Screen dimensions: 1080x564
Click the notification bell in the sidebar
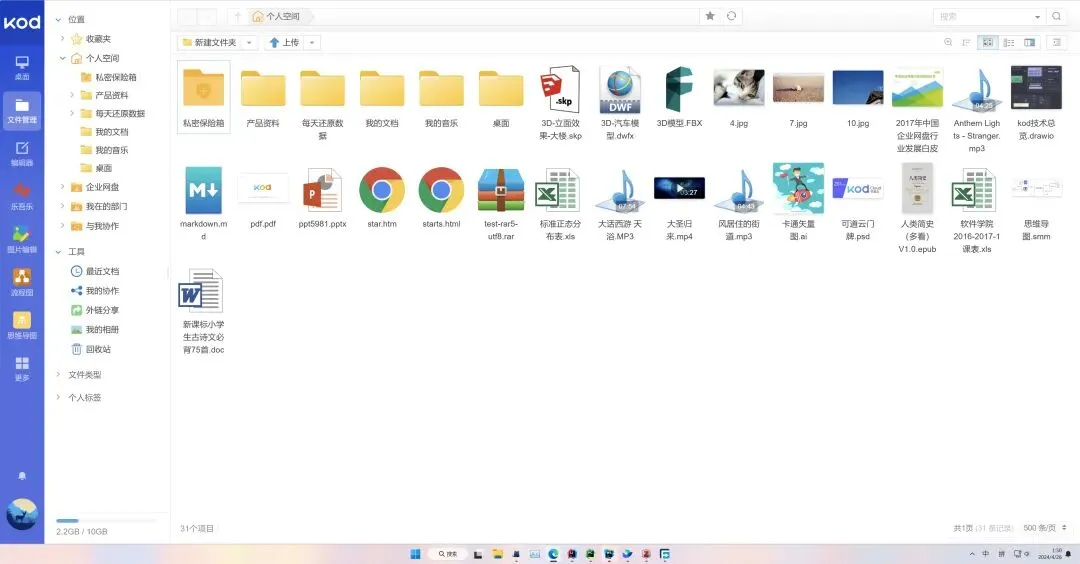(x=22, y=476)
